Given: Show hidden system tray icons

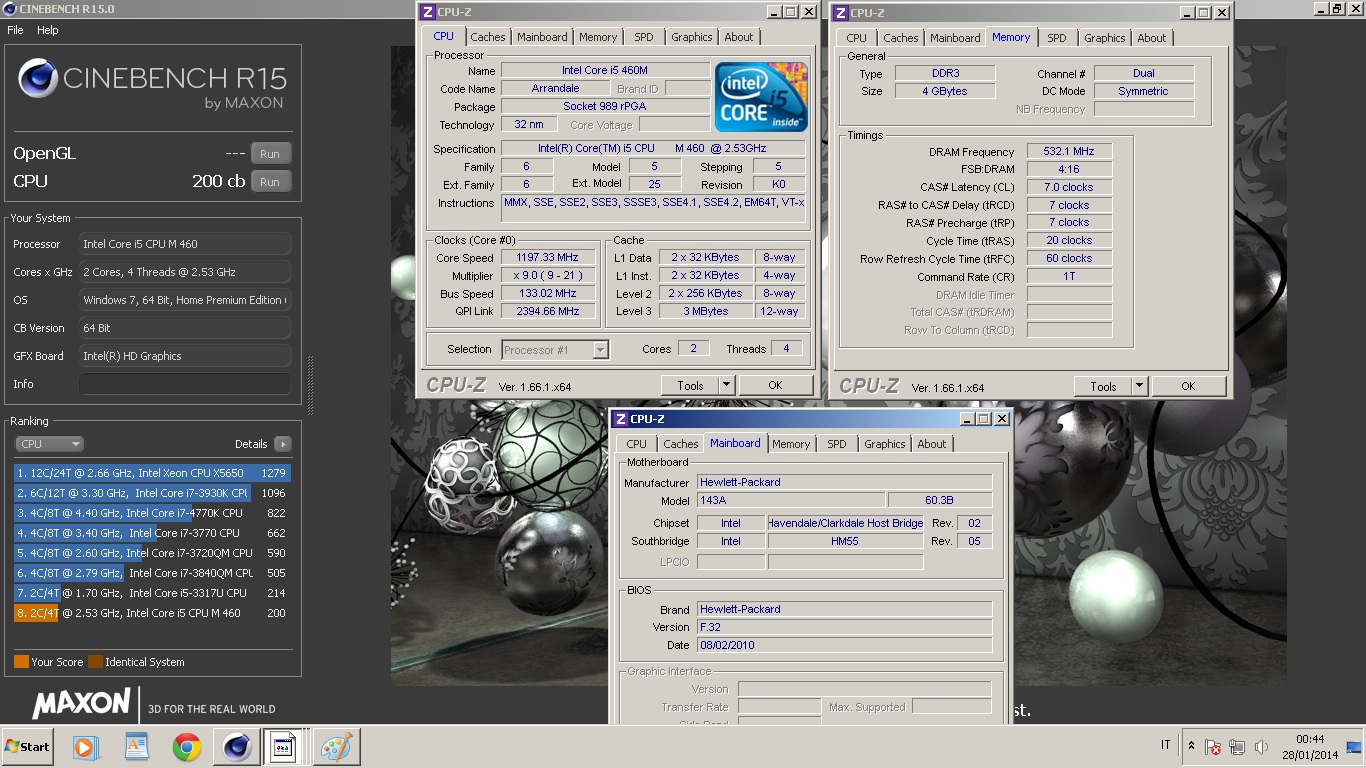Looking at the screenshot, I should click(1191, 746).
